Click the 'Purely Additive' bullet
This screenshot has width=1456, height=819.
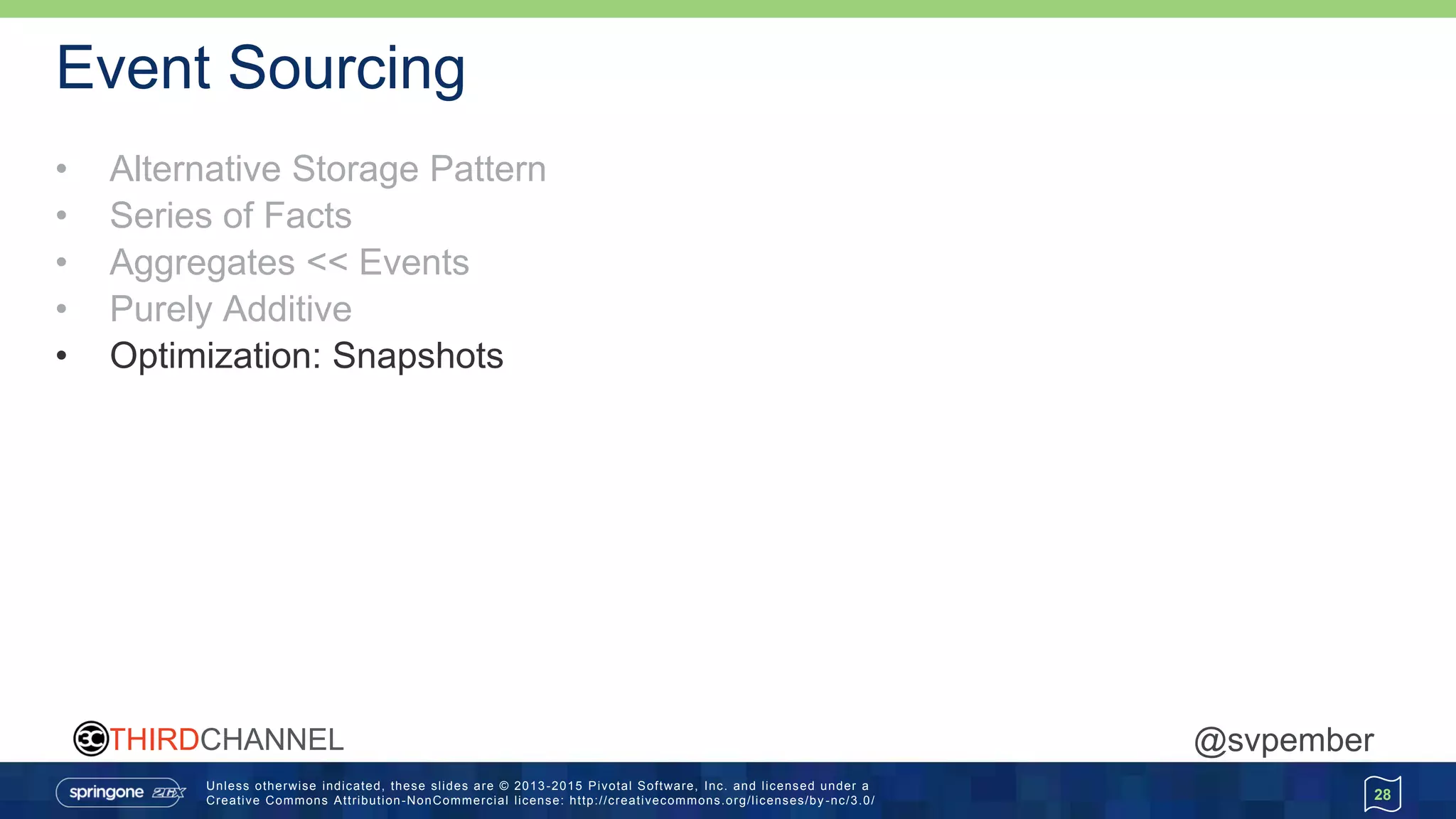tap(230, 309)
